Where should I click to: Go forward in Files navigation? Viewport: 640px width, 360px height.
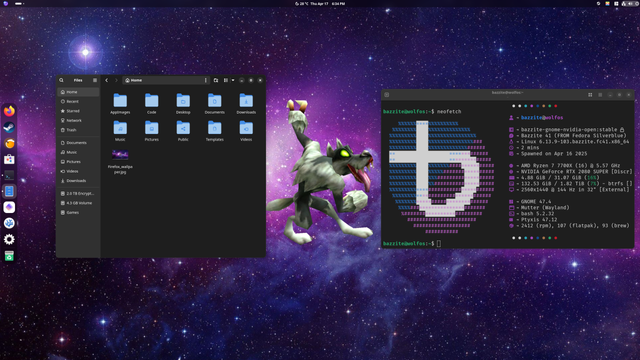116,80
